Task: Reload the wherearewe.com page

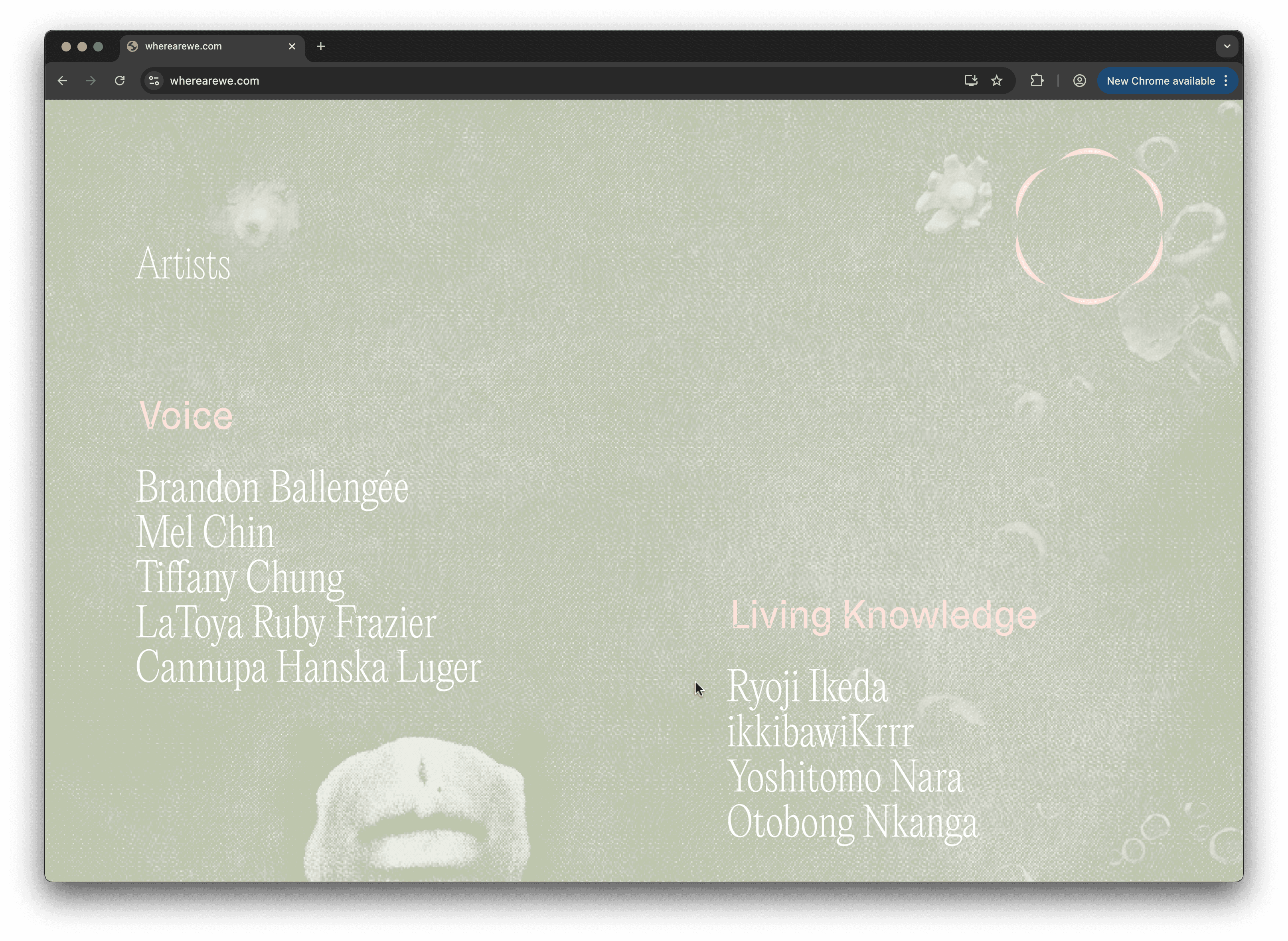Action: (120, 81)
